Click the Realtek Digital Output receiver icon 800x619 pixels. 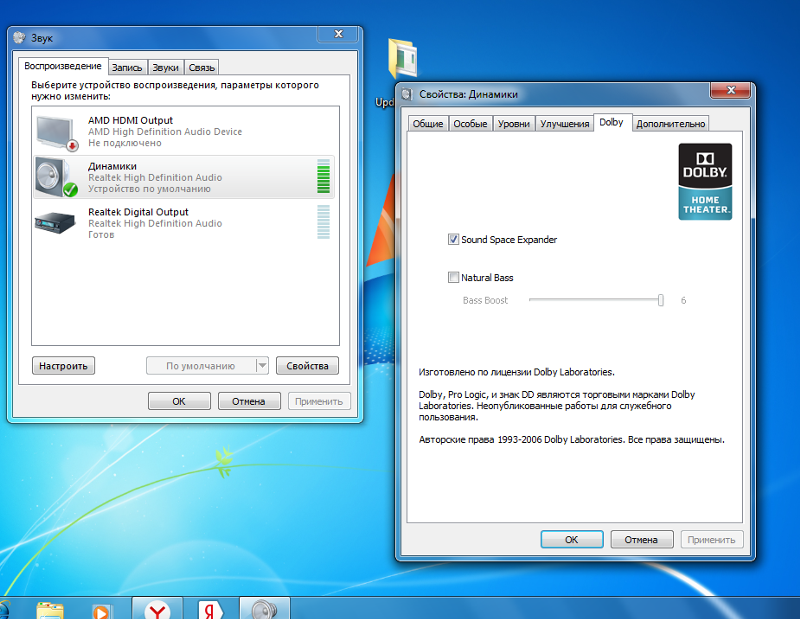point(55,223)
